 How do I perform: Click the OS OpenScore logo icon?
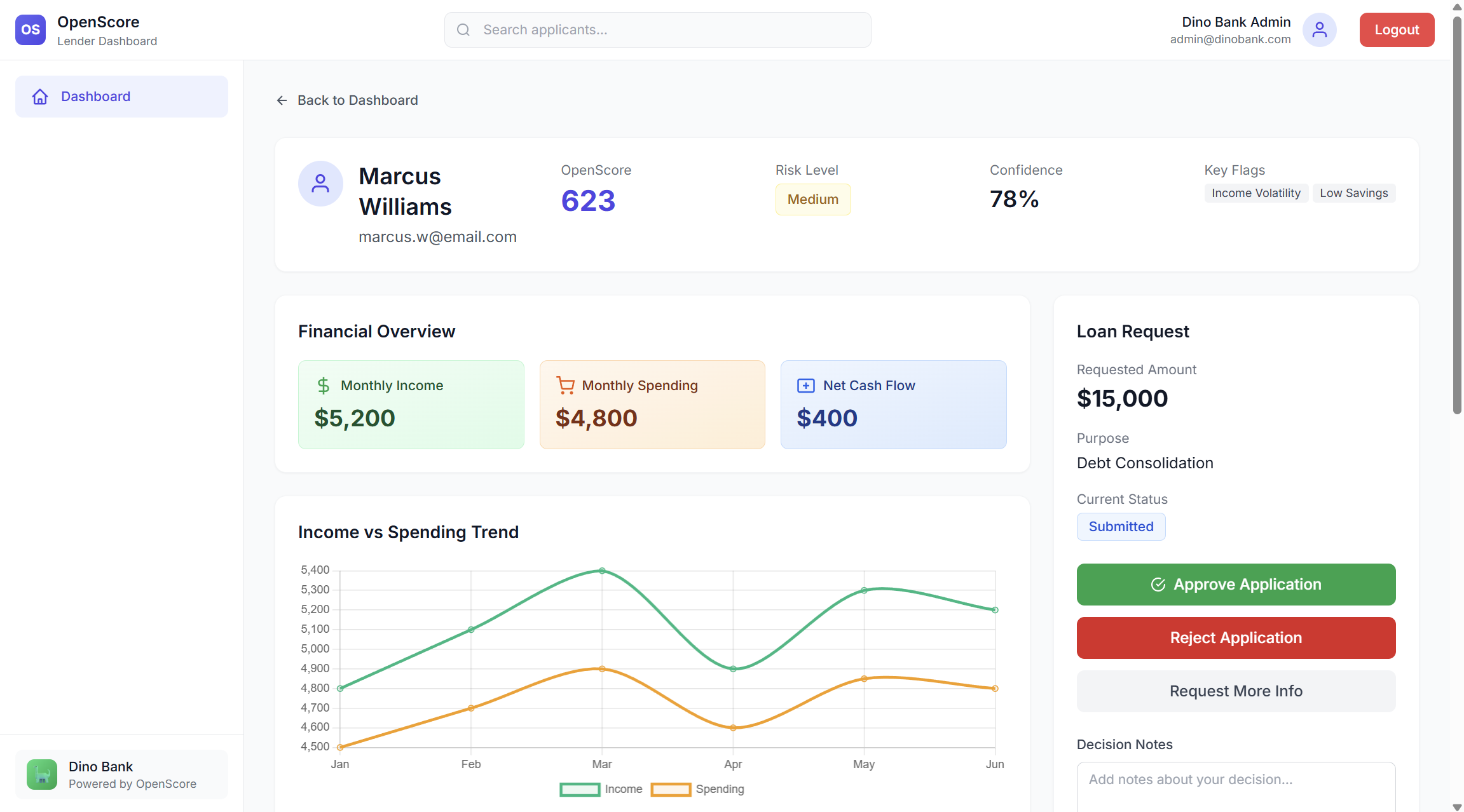(30, 30)
